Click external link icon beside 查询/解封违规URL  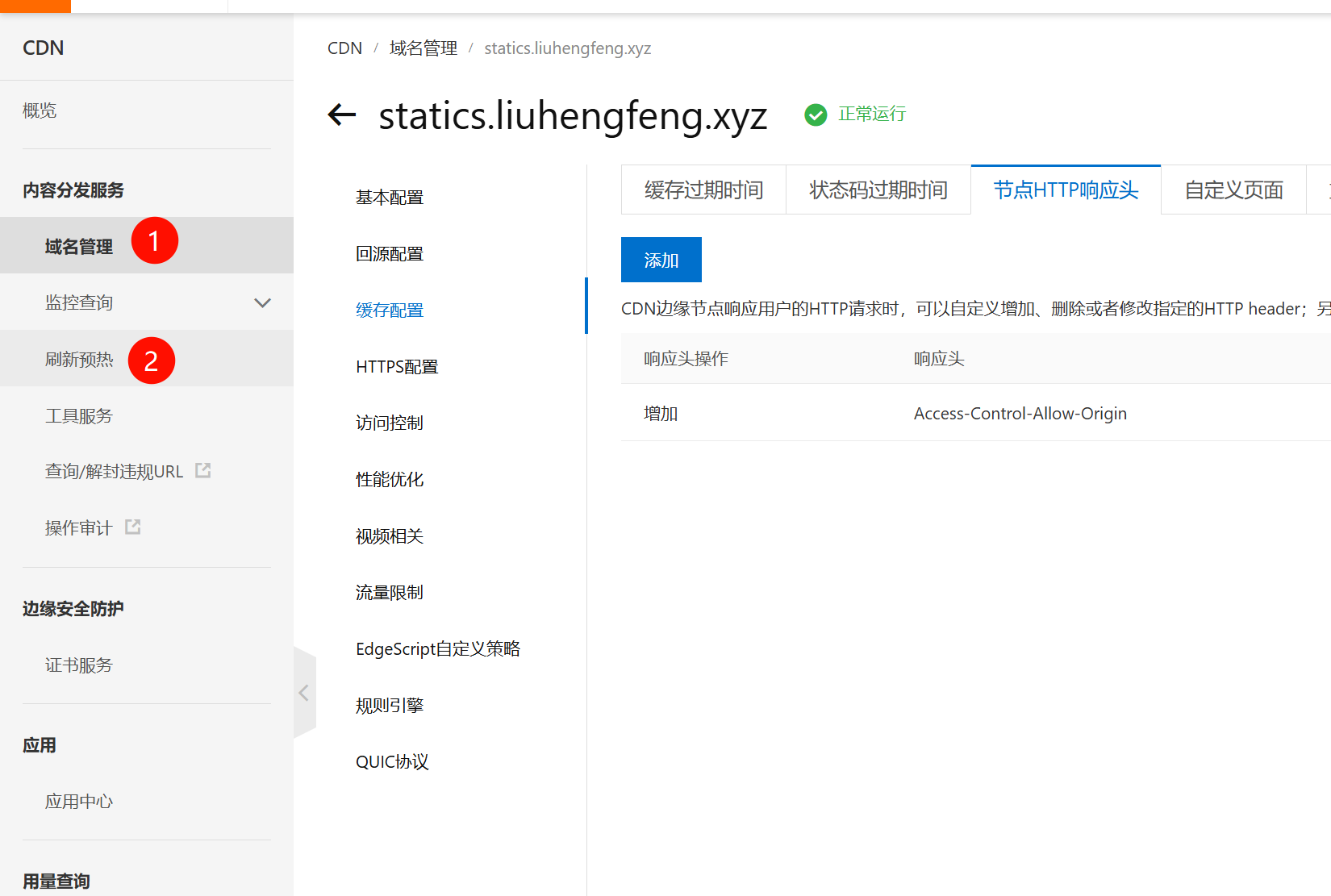pyautogui.click(x=203, y=471)
